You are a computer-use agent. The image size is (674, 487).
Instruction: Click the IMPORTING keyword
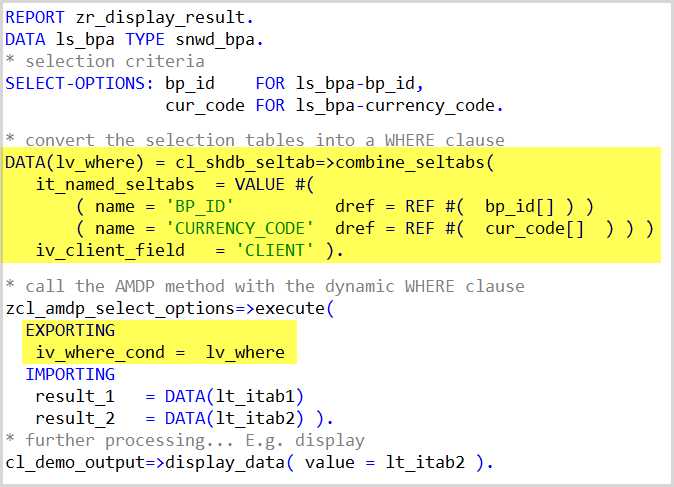(70, 374)
